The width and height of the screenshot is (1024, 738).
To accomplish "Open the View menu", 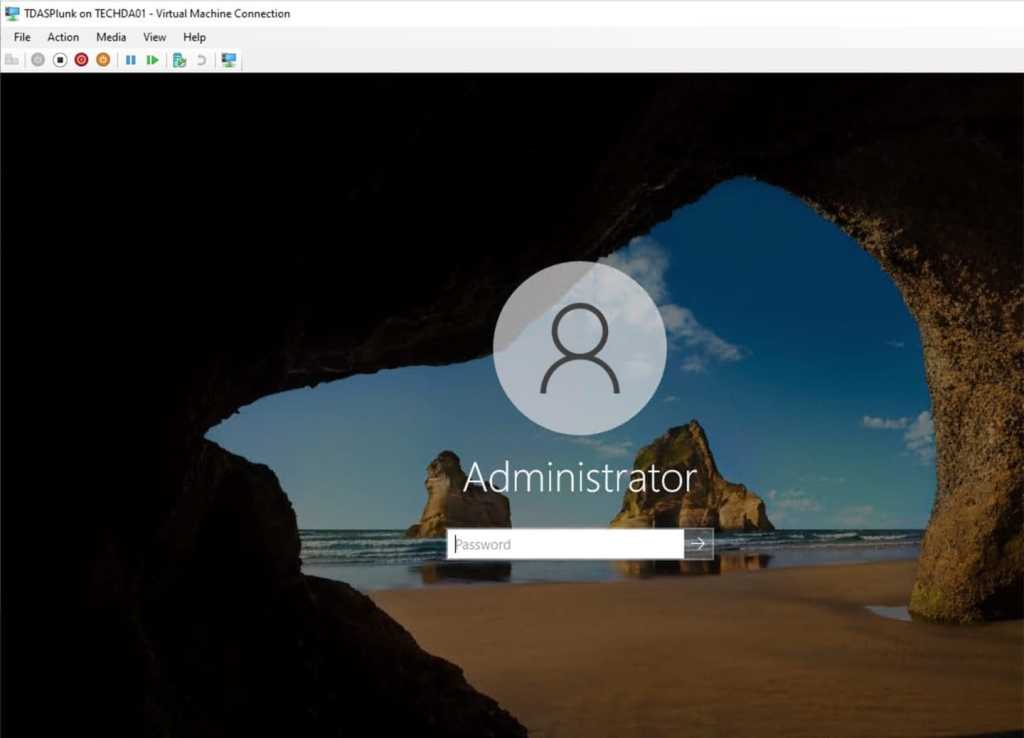I will pyautogui.click(x=153, y=36).
